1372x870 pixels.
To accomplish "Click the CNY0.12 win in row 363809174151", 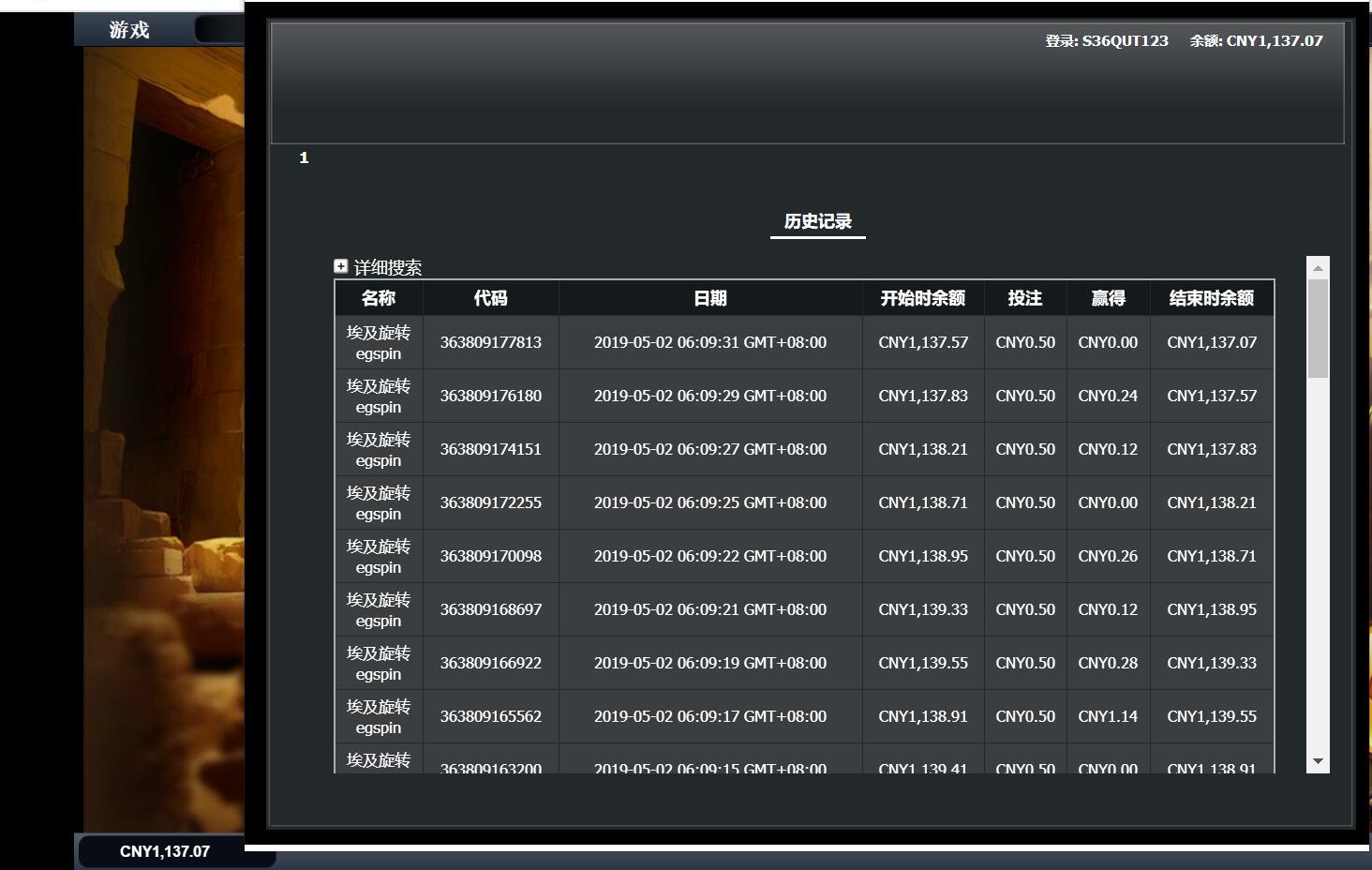I will tap(1108, 449).
